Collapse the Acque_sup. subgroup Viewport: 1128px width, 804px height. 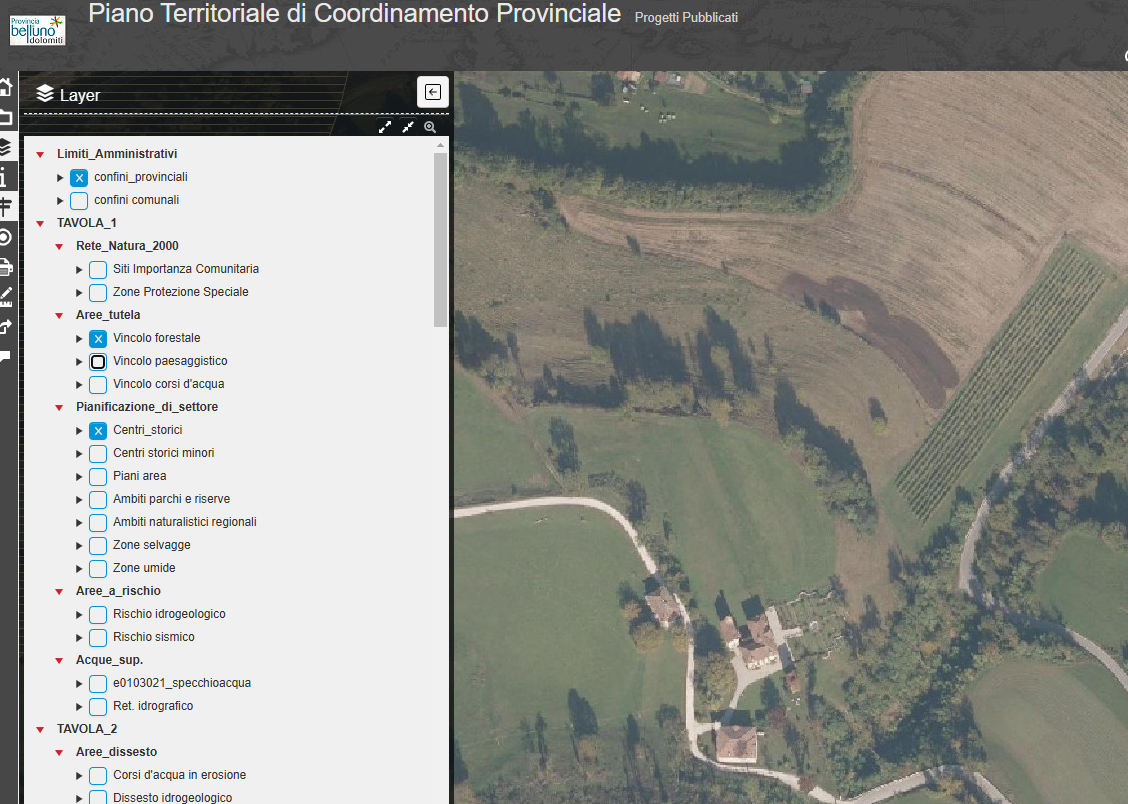coord(59,661)
